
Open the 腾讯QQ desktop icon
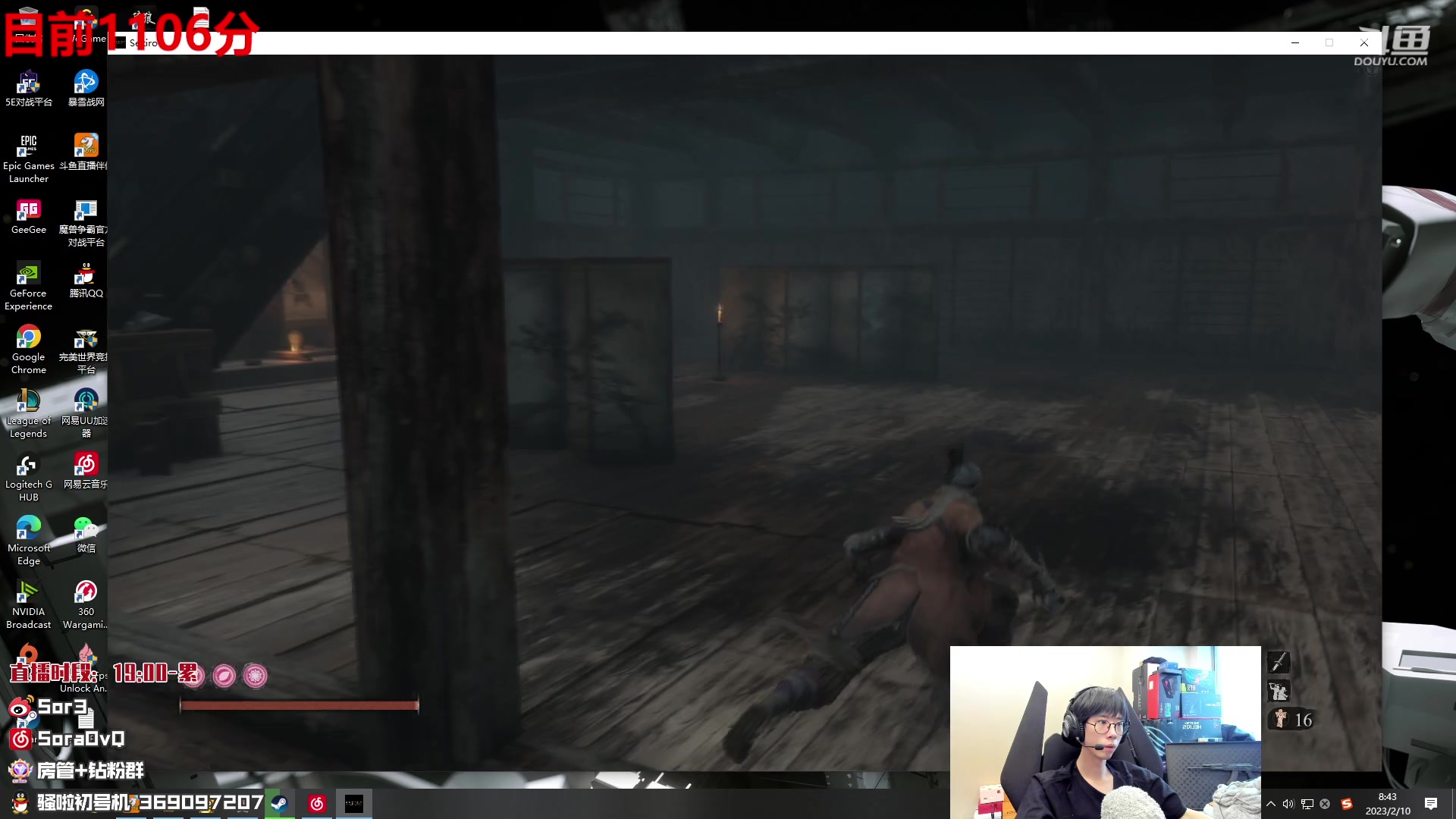86,280
